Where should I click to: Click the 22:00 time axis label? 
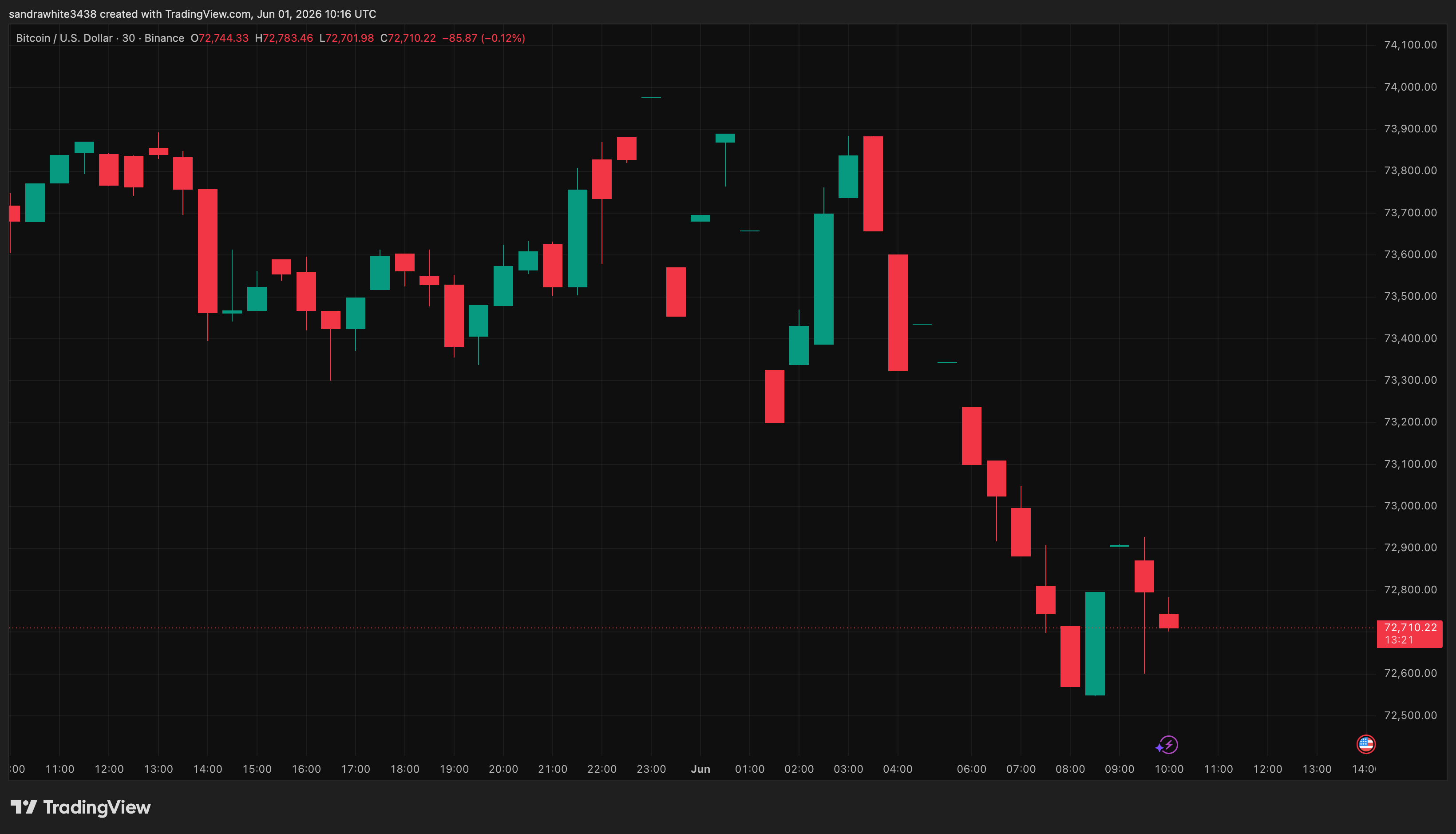pos(602,769)
